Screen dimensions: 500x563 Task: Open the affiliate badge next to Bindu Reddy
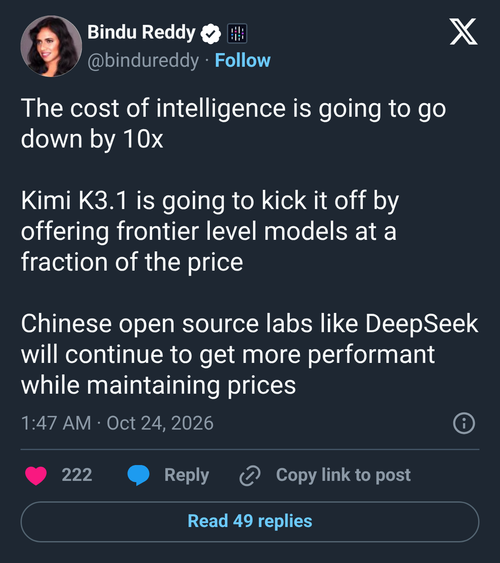(237, 33)
